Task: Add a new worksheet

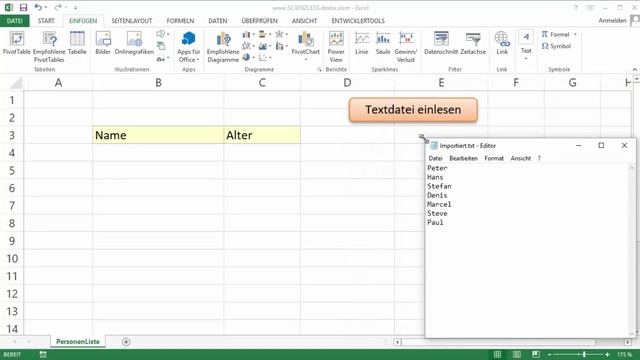Action: (x=126, y=342)
